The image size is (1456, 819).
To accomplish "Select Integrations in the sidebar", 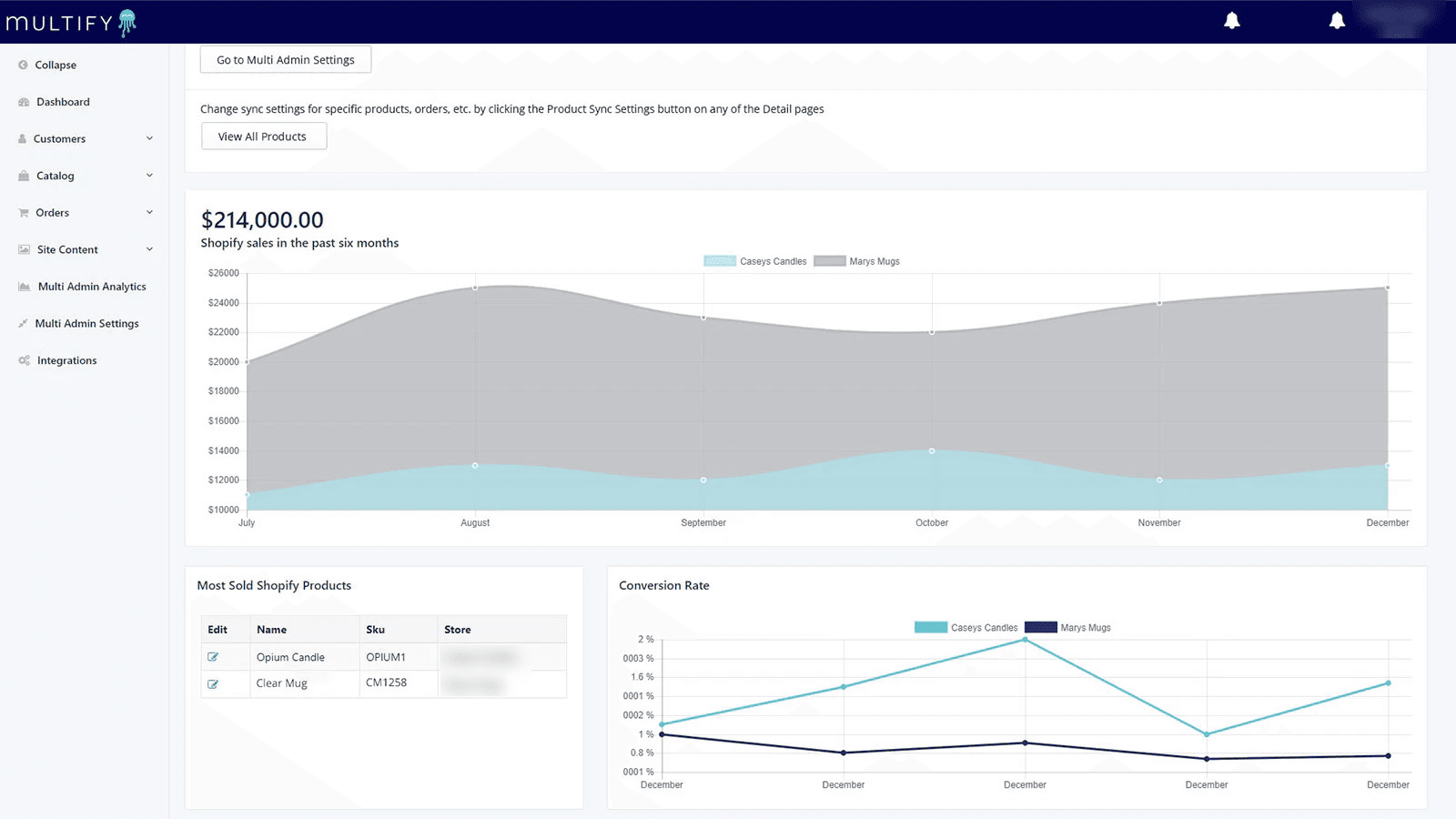I will pos(66,359).
